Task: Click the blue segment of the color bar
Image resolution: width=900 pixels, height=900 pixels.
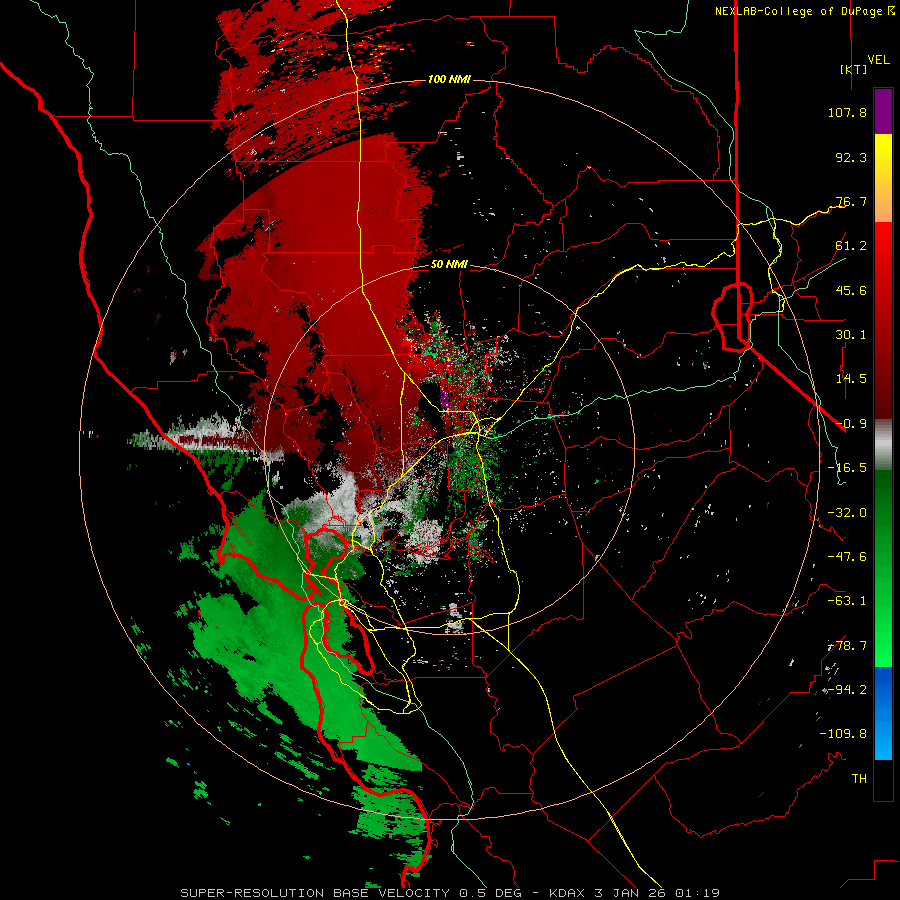Action: point(883,713)
